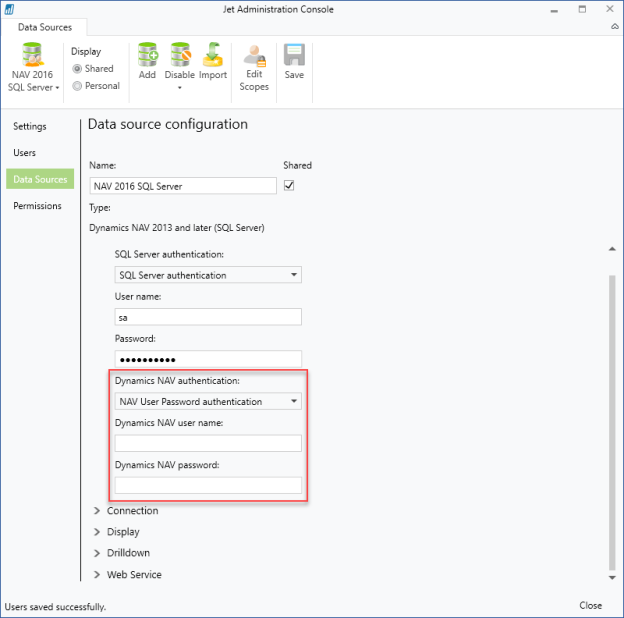Screen dimensions: 624x618
Task: Open Edit Scopes
Action: tap(254, 68)
